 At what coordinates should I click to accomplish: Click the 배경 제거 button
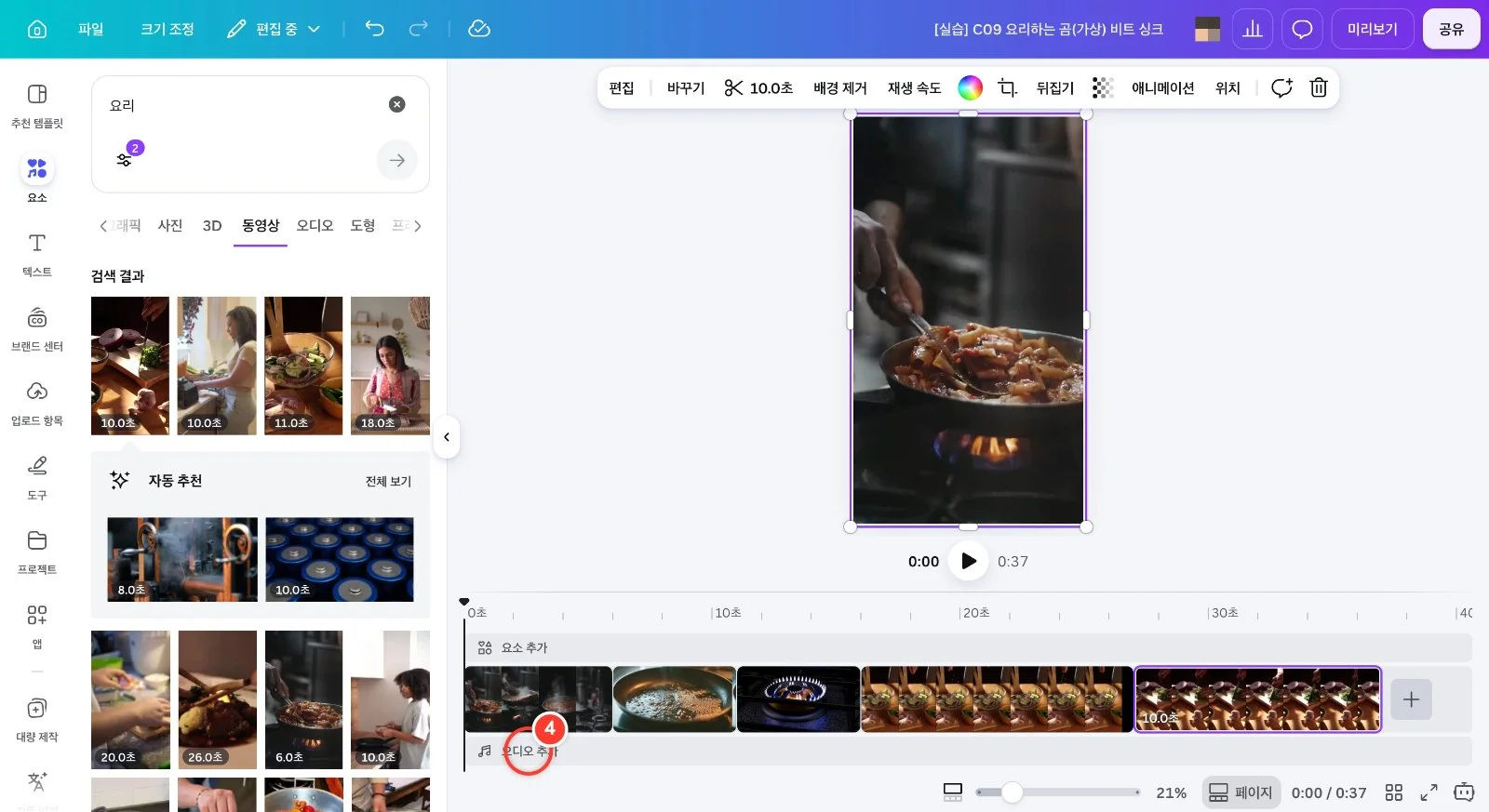840,87
